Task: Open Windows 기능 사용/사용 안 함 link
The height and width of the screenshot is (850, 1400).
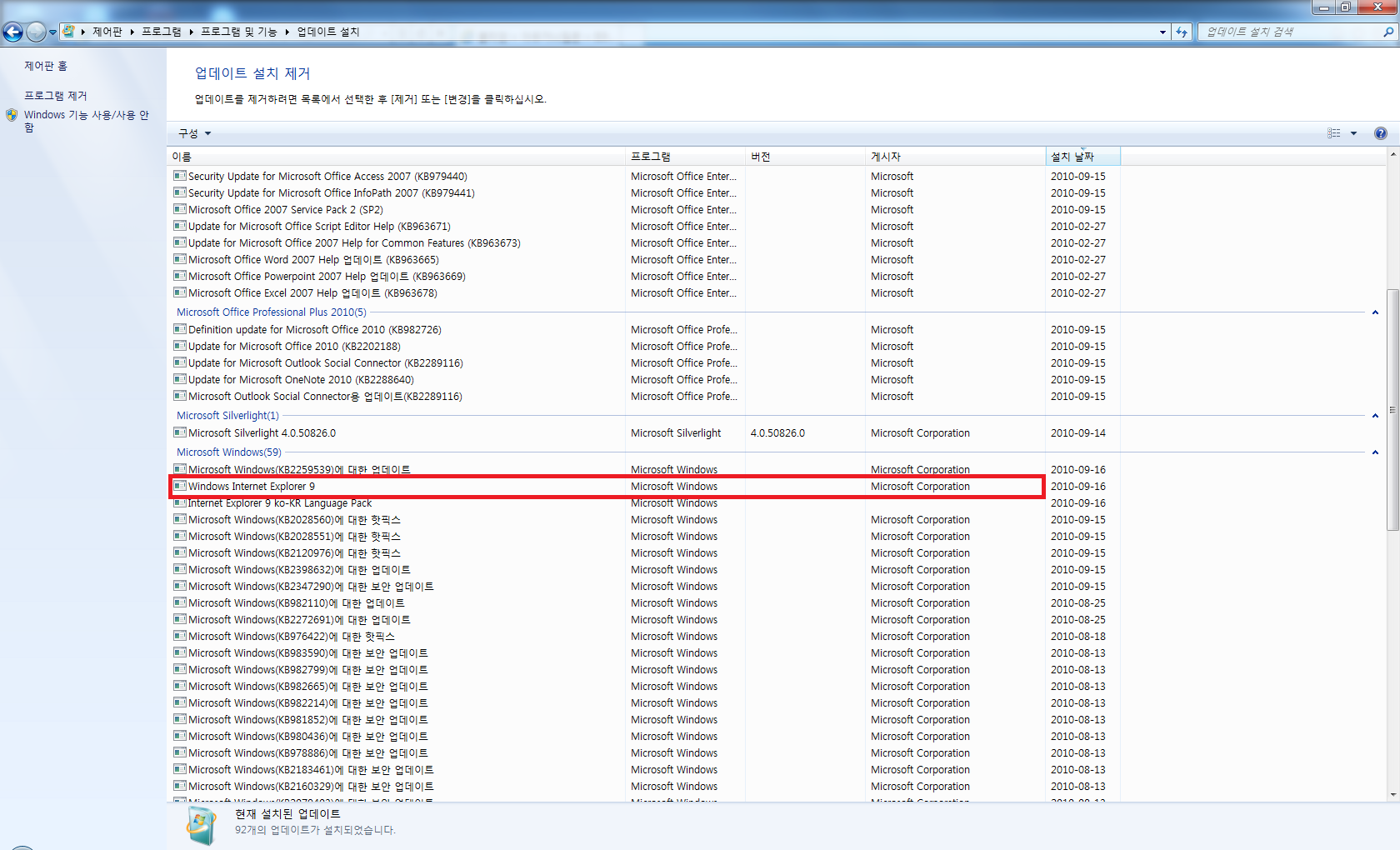Action: pyautogui.click(x=87, y=121)
